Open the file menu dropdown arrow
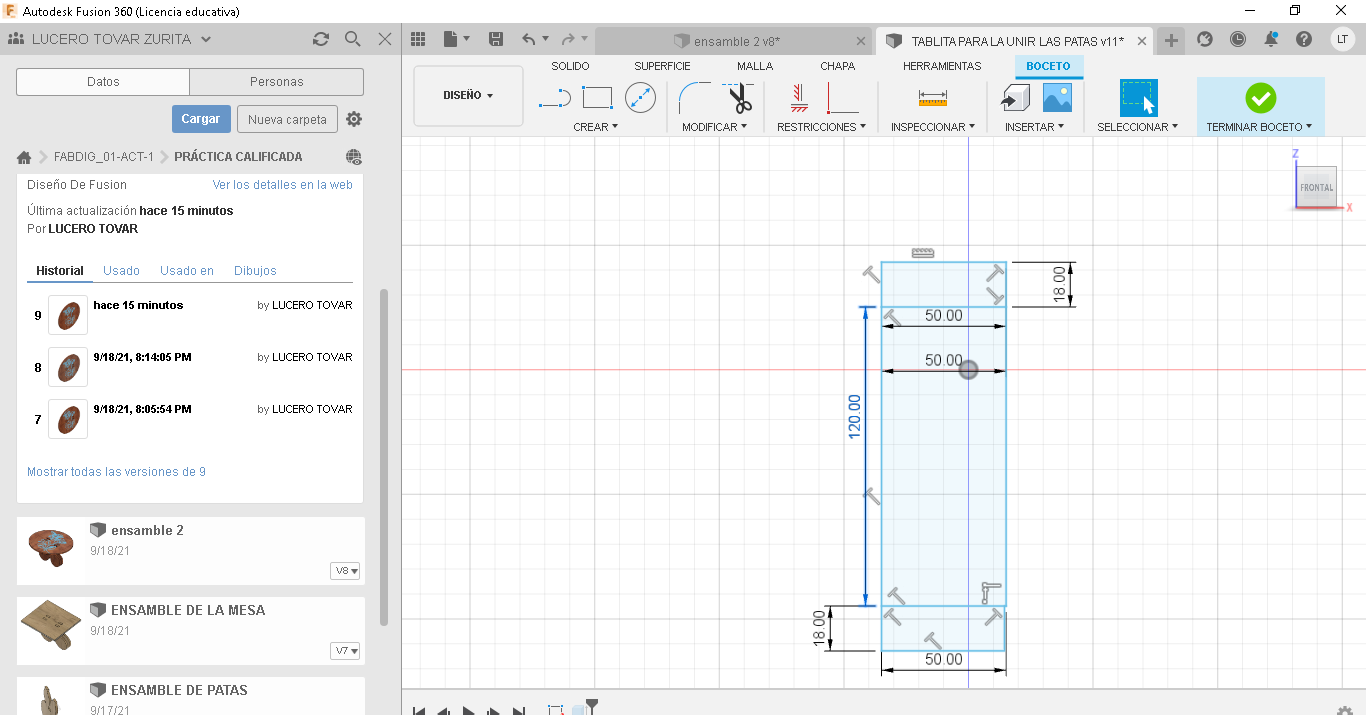The height and width of the screenshot is (715, 1366). [x=467, y=39]
